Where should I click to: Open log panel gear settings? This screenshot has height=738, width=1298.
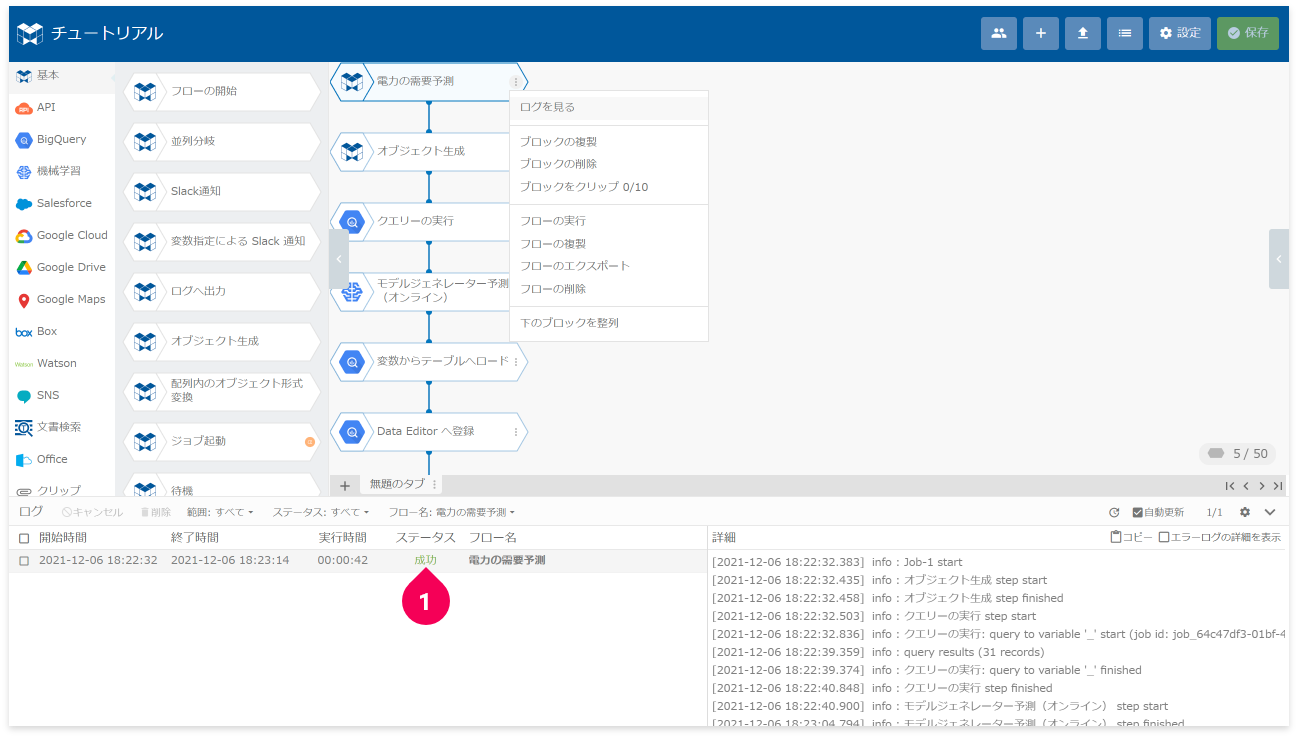(x=1245, y=512)
